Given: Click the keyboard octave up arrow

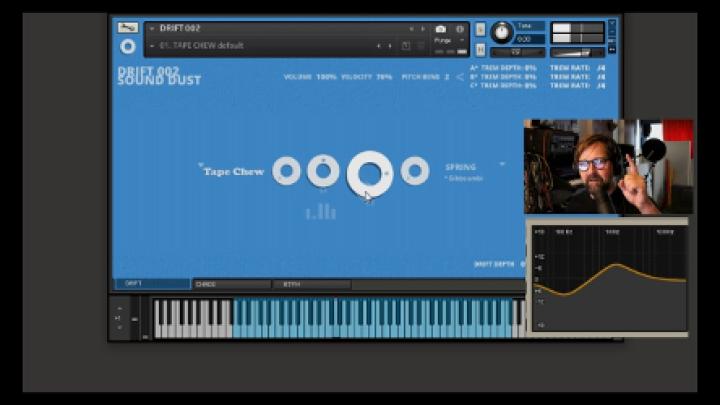Looking at the screenshot, I should click(119, 309).
